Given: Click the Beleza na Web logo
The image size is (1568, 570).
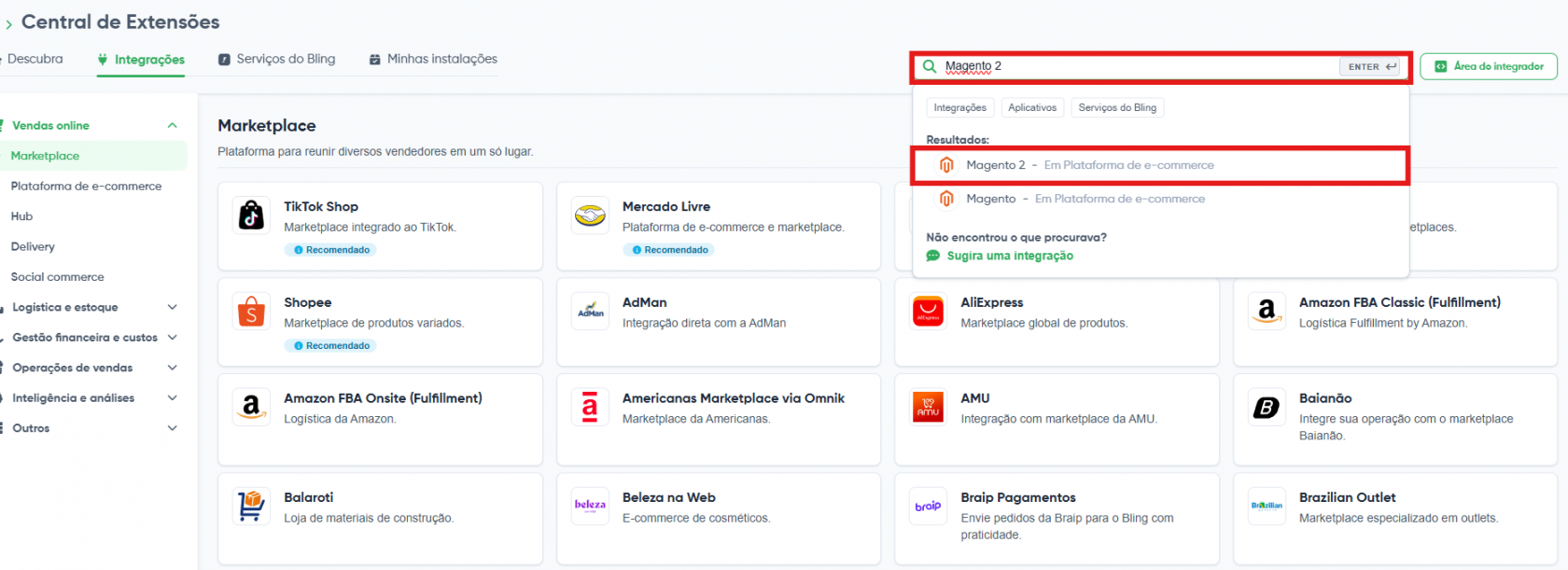Looking at the screenshot, I should pos(590,506).
